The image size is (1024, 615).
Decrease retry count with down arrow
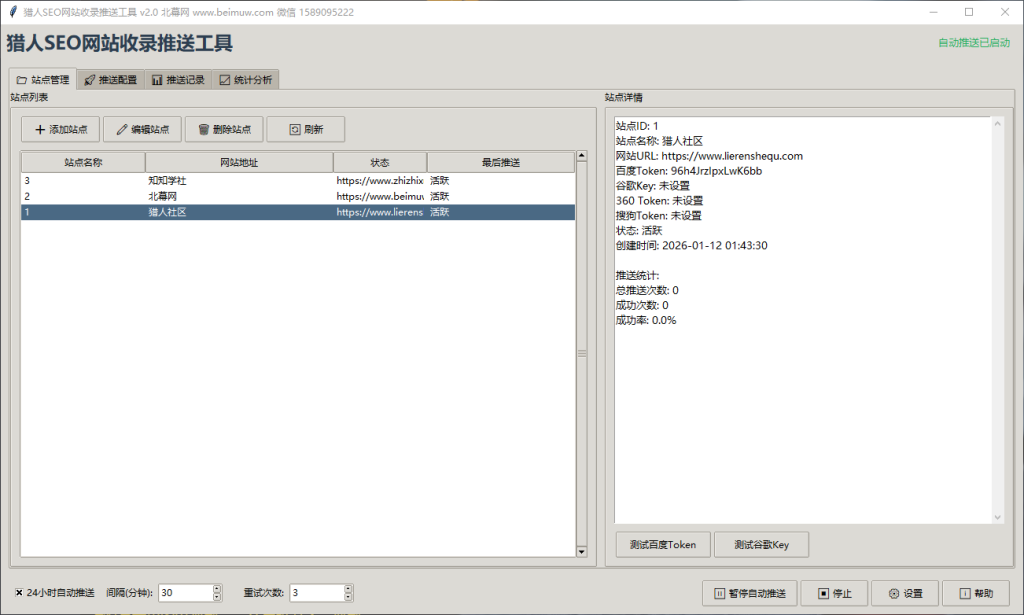(x=348, y=597)
